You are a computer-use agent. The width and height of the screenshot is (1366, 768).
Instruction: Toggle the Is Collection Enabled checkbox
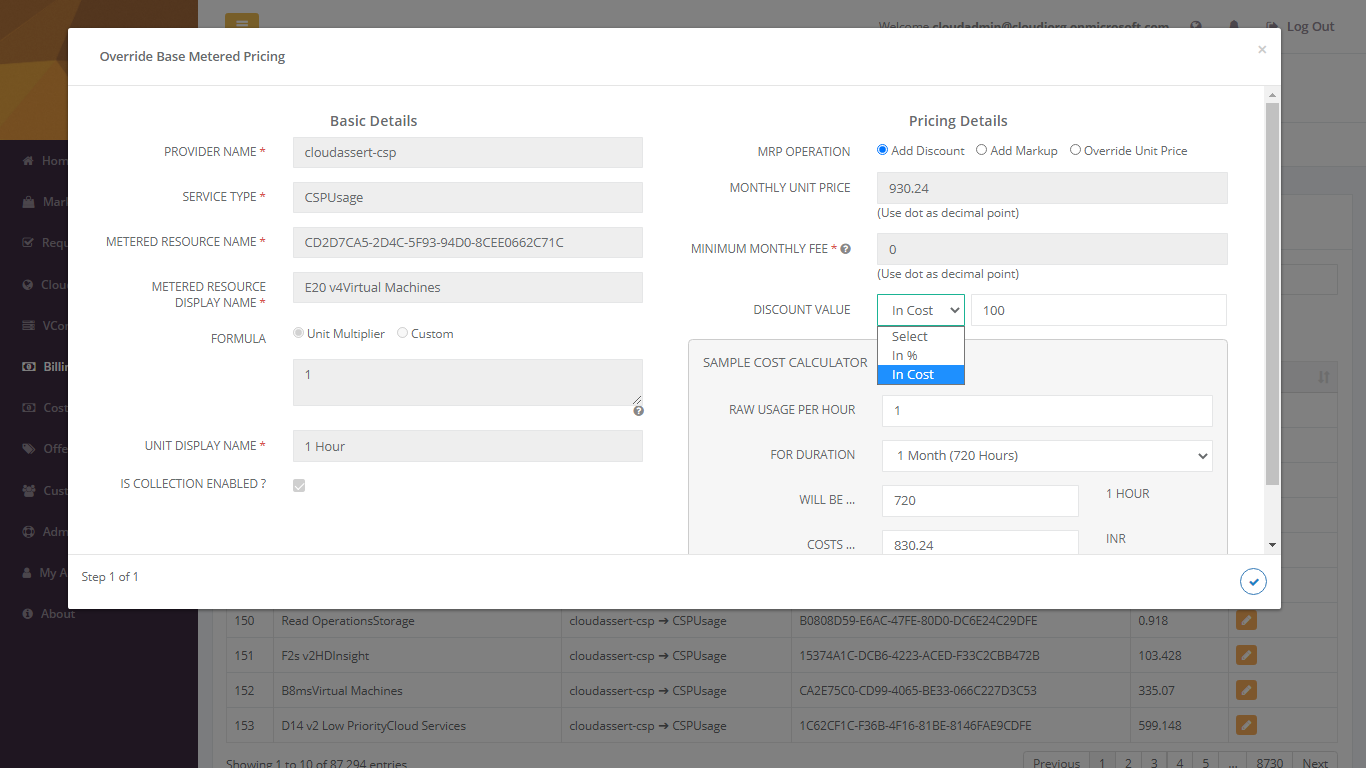click(x=299, y=486)
